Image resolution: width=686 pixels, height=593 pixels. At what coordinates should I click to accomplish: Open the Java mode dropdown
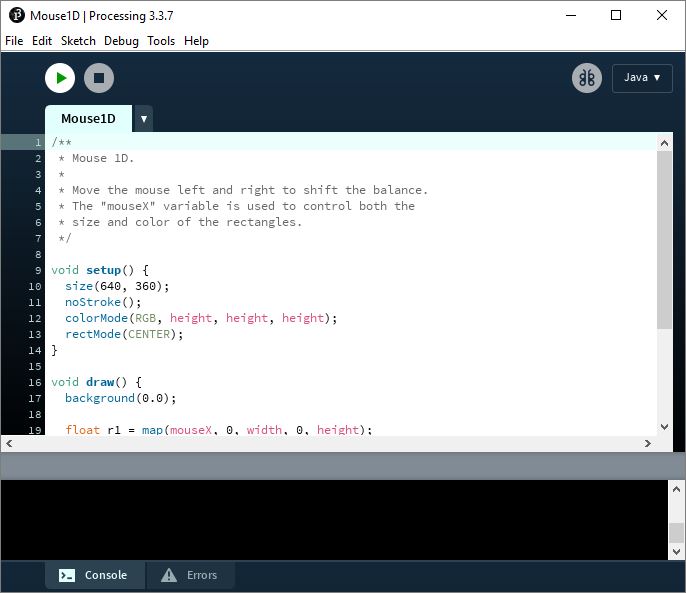642,78
